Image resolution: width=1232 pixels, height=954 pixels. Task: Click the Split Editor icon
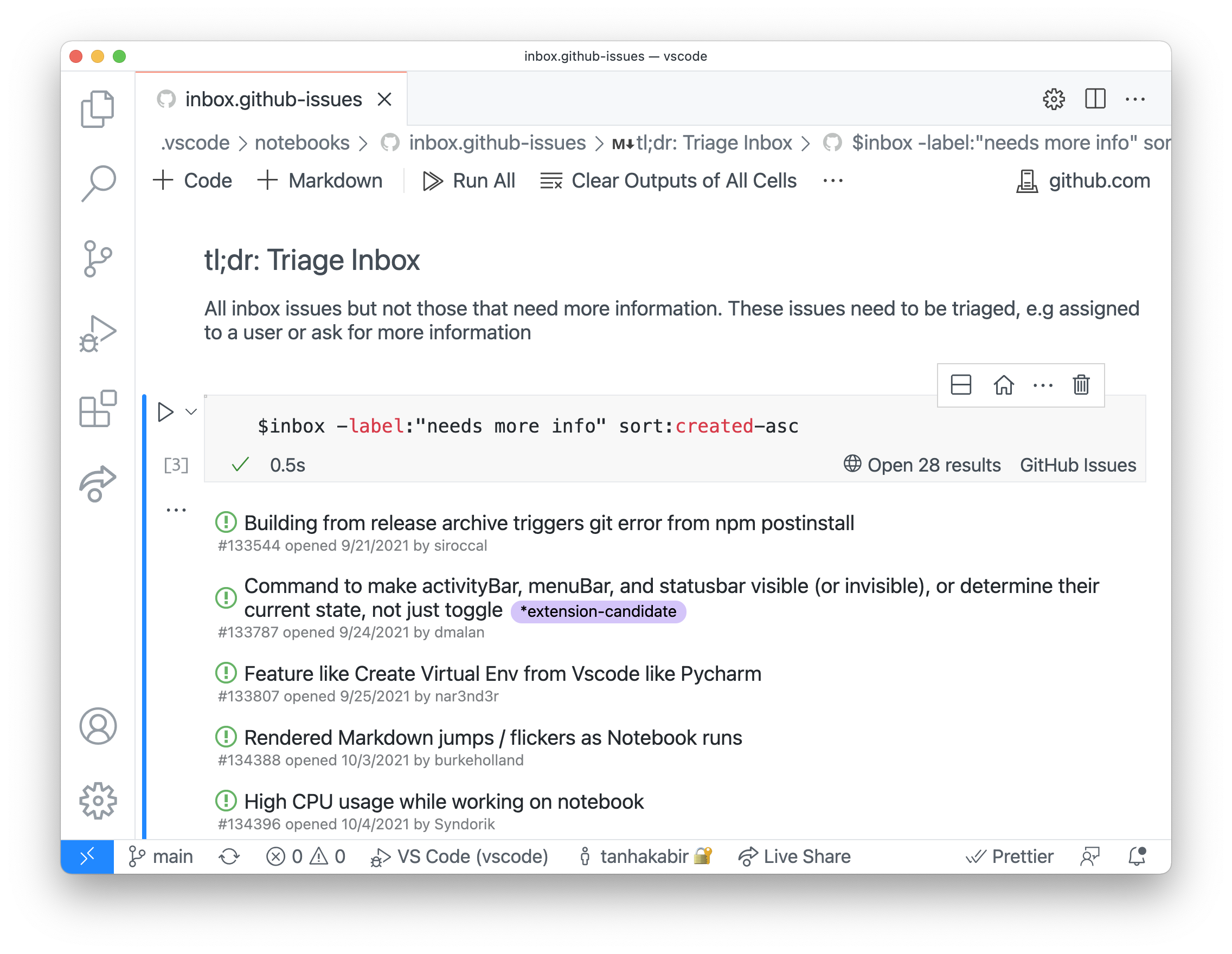[1096, 100]
